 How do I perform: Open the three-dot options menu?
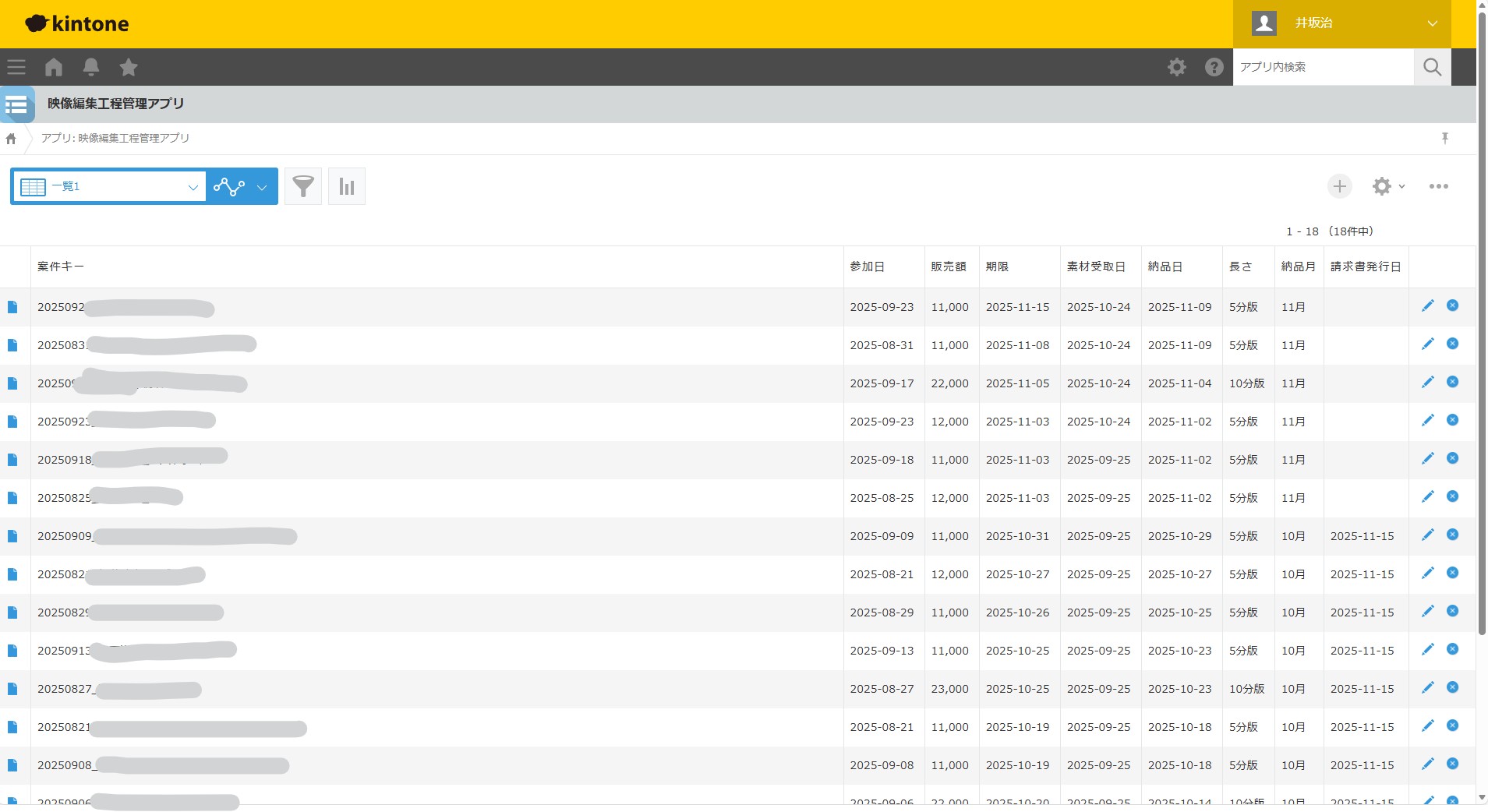click(x=1438, y=186)
